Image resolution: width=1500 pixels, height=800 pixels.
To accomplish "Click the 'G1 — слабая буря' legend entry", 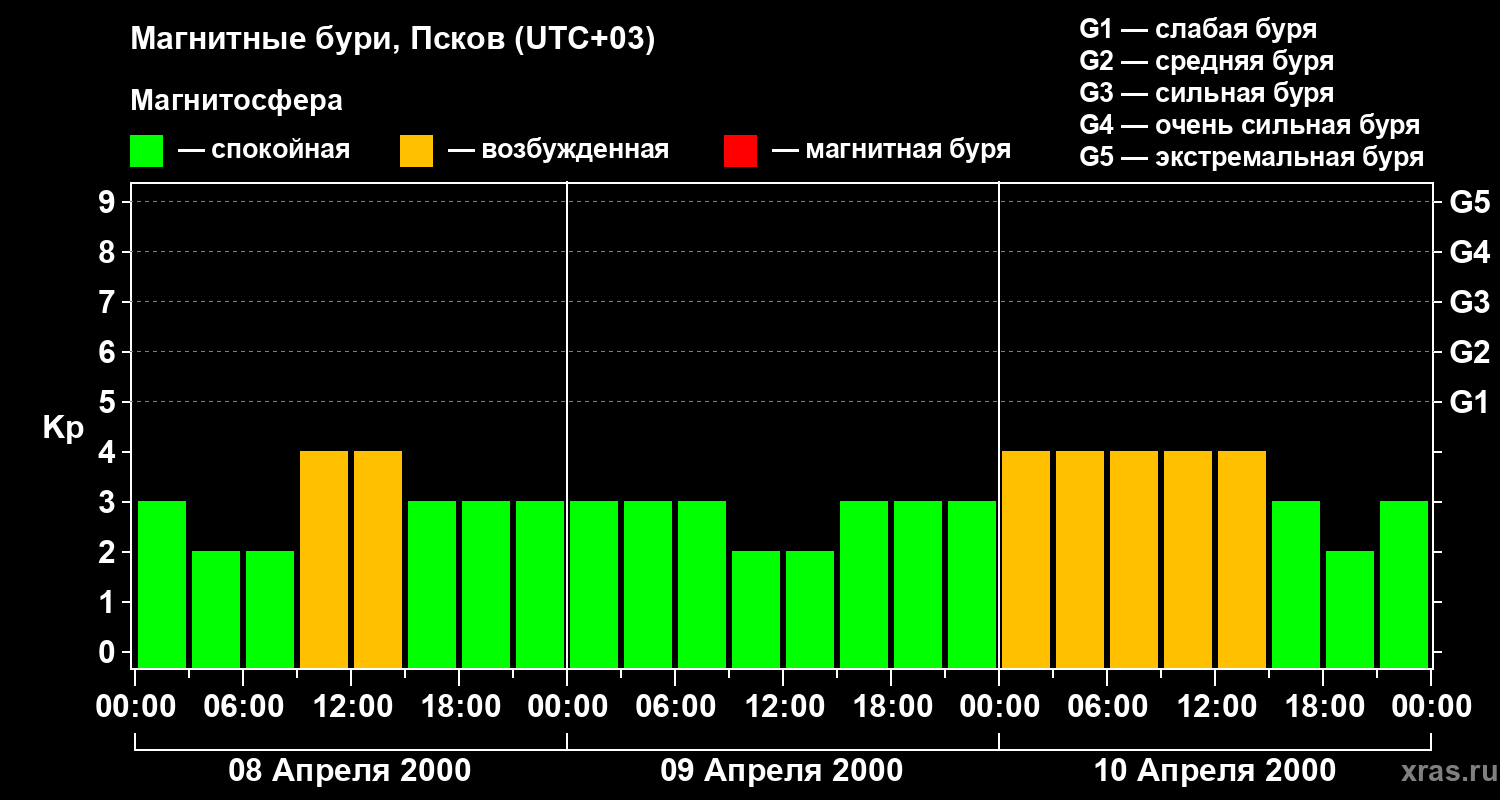I will 1198,29.
